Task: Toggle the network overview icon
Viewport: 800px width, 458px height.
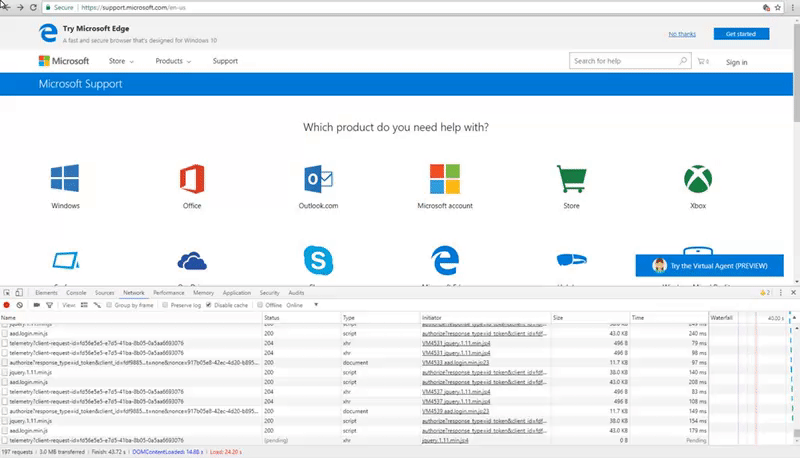Action: 97,305
